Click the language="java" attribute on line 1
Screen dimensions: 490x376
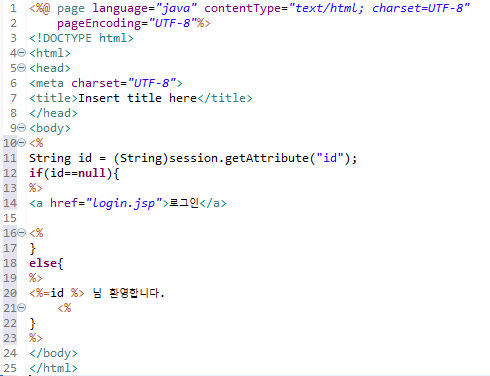(x=145, y=8)
